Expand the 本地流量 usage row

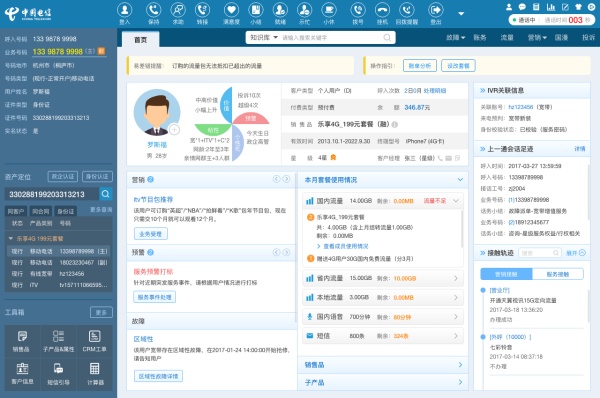456,297
